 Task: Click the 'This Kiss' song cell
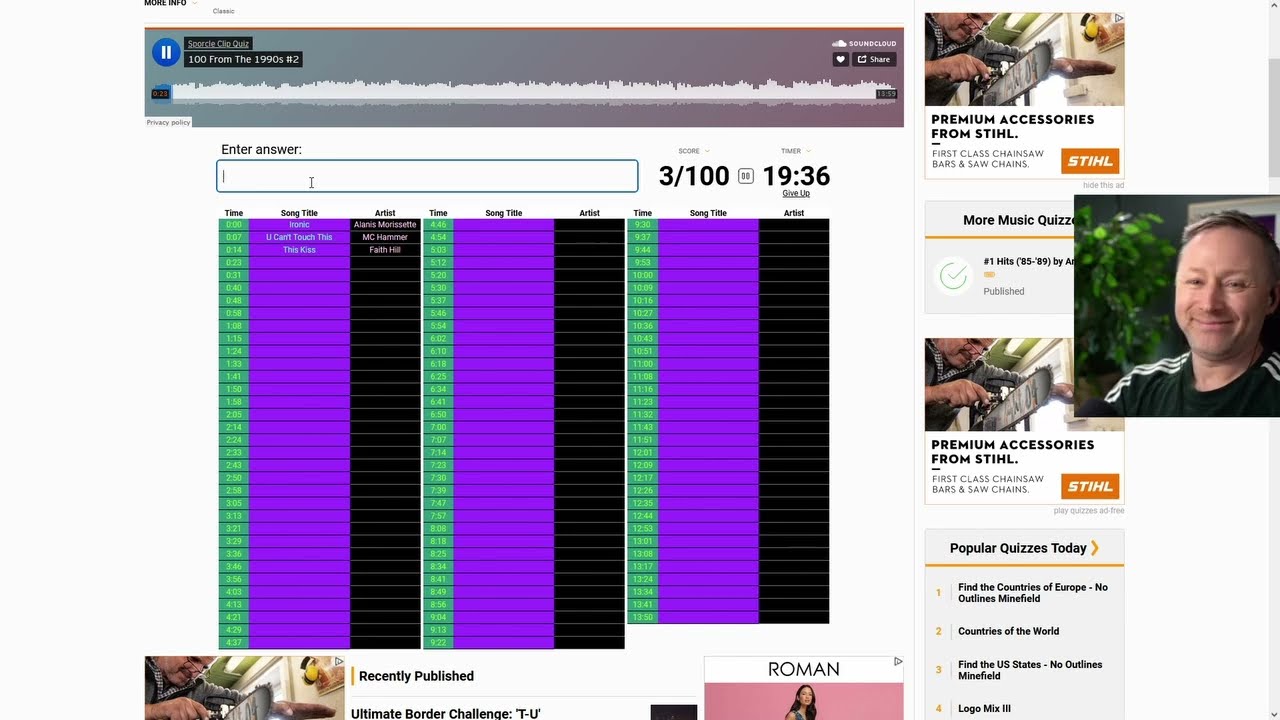pos(299,250)
